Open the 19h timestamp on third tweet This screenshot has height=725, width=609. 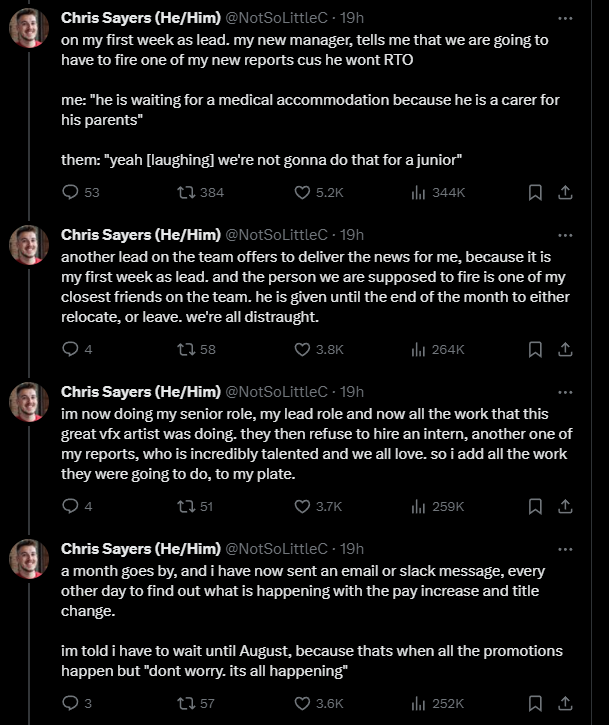(352, 392)
